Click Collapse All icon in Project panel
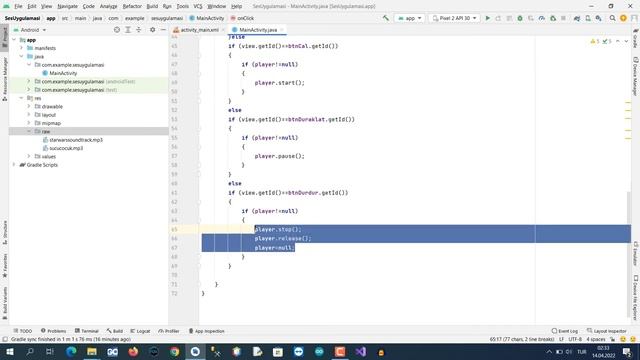The width and height of the screenshot is (640, 360). pos(139,30)
